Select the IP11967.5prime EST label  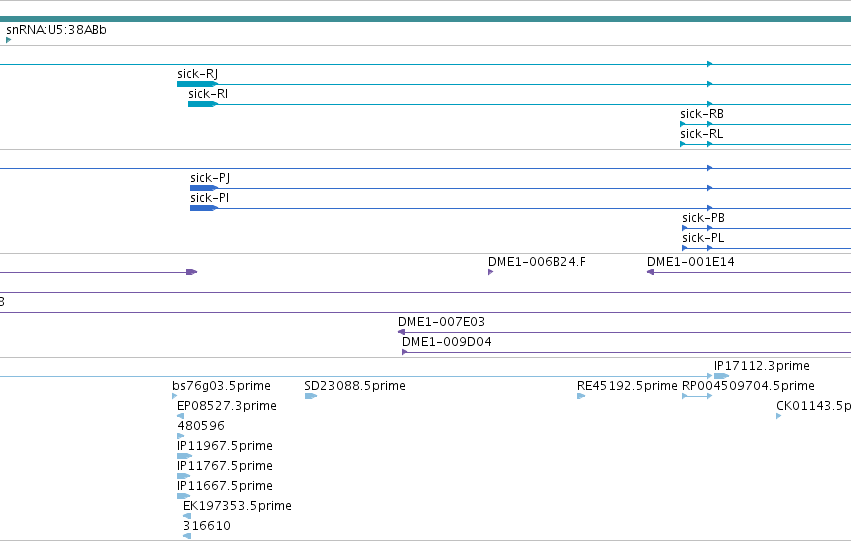tap(225, 446)
